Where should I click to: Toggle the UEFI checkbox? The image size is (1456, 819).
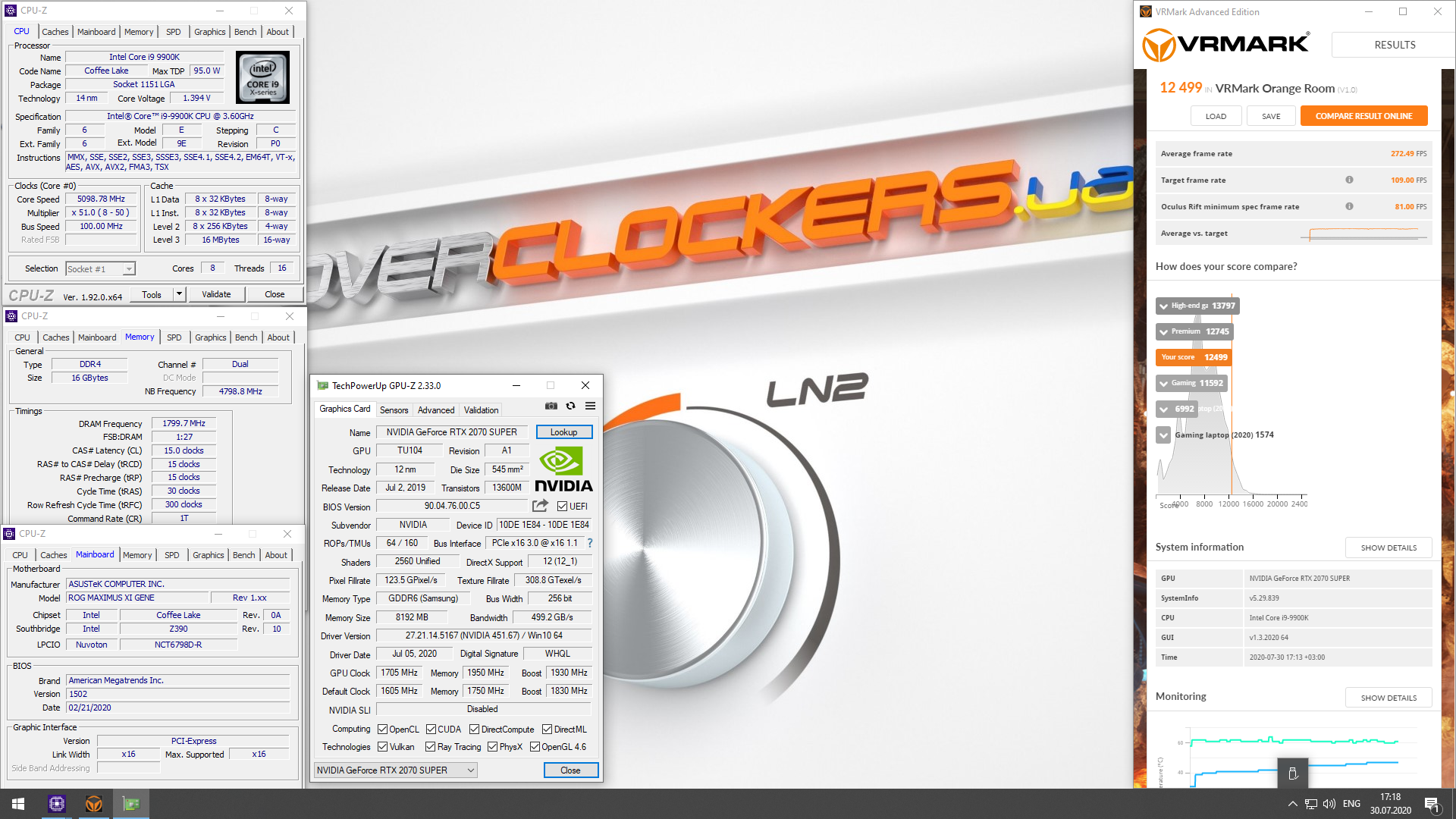pos(562,507)
